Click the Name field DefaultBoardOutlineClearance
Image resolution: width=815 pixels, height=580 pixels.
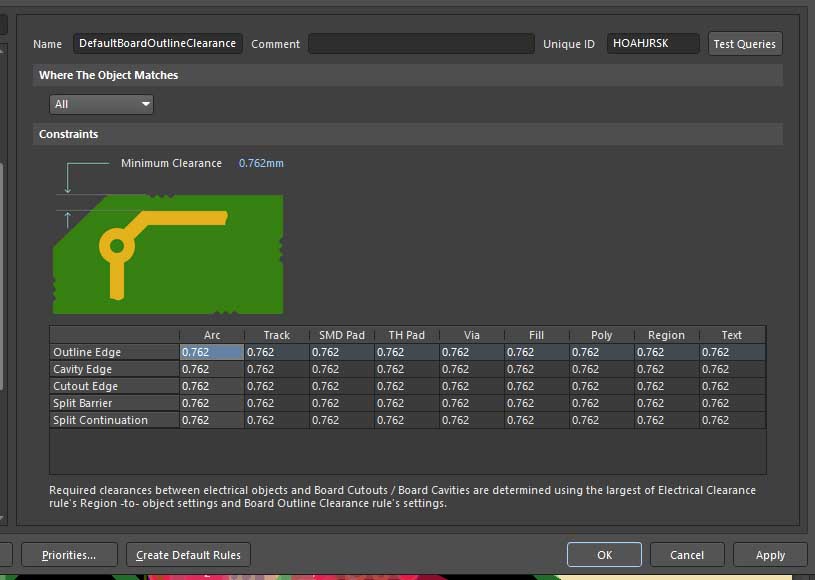[x=157, y=44]
